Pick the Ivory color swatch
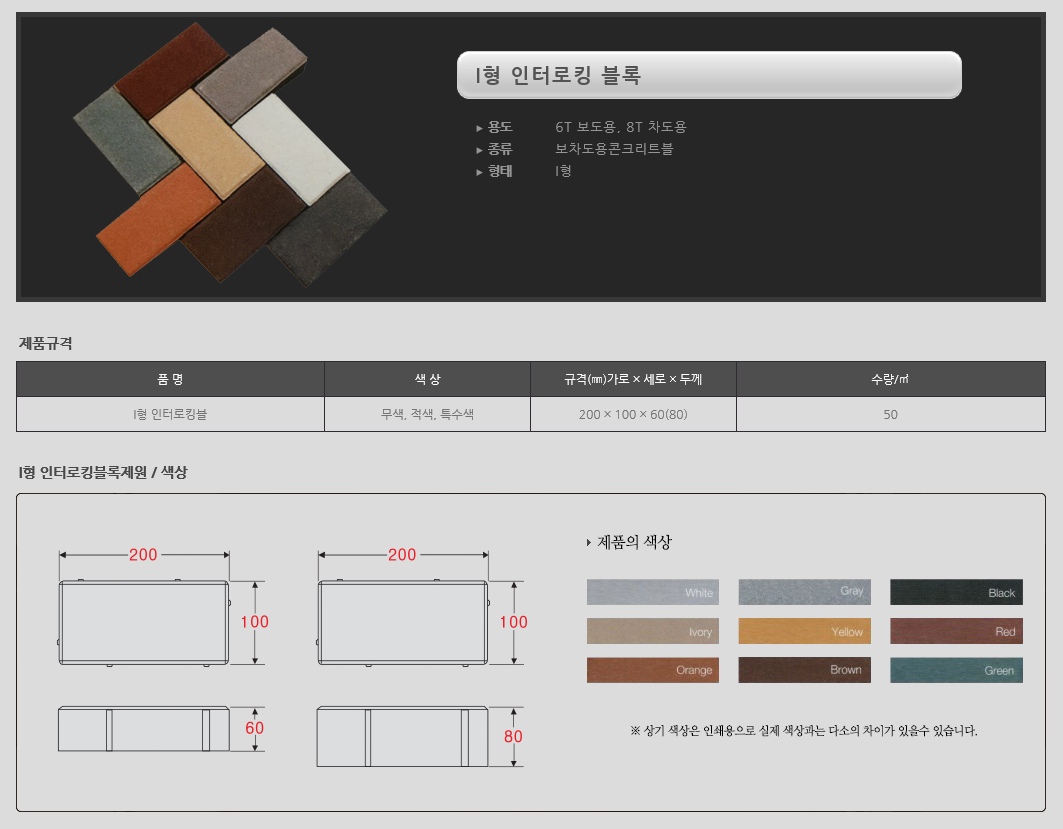The width and height of the screenshot is (1063, 829). click(x=652, y=631)
